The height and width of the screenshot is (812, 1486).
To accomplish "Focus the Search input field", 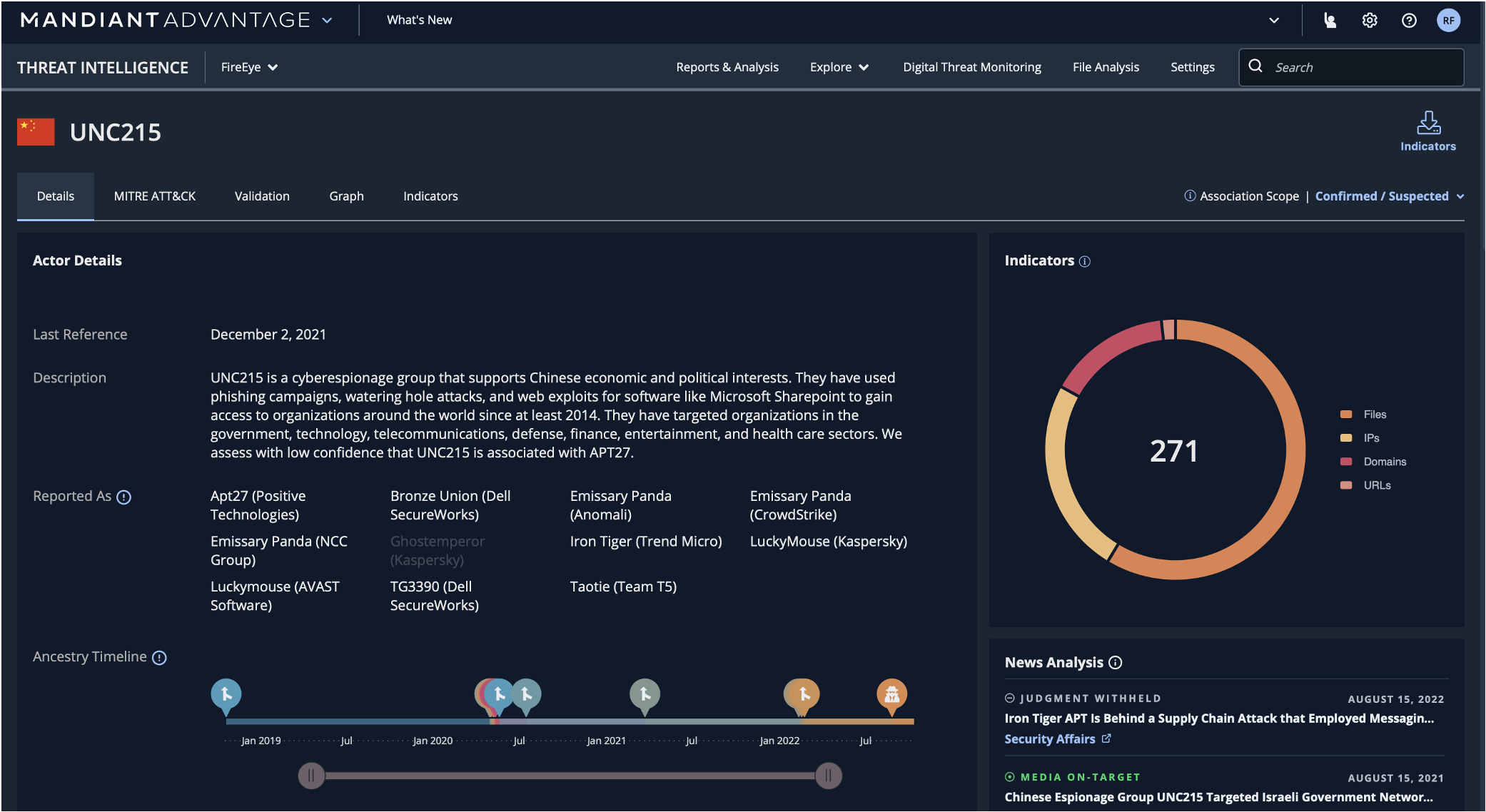I will click(x=1351, y=67).
